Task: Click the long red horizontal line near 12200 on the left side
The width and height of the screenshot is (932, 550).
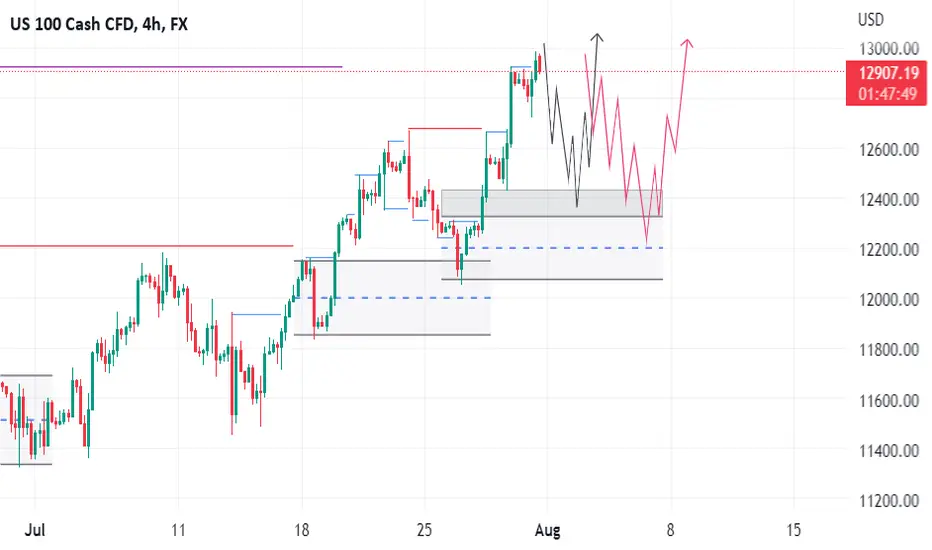Action: coord(147,246)
